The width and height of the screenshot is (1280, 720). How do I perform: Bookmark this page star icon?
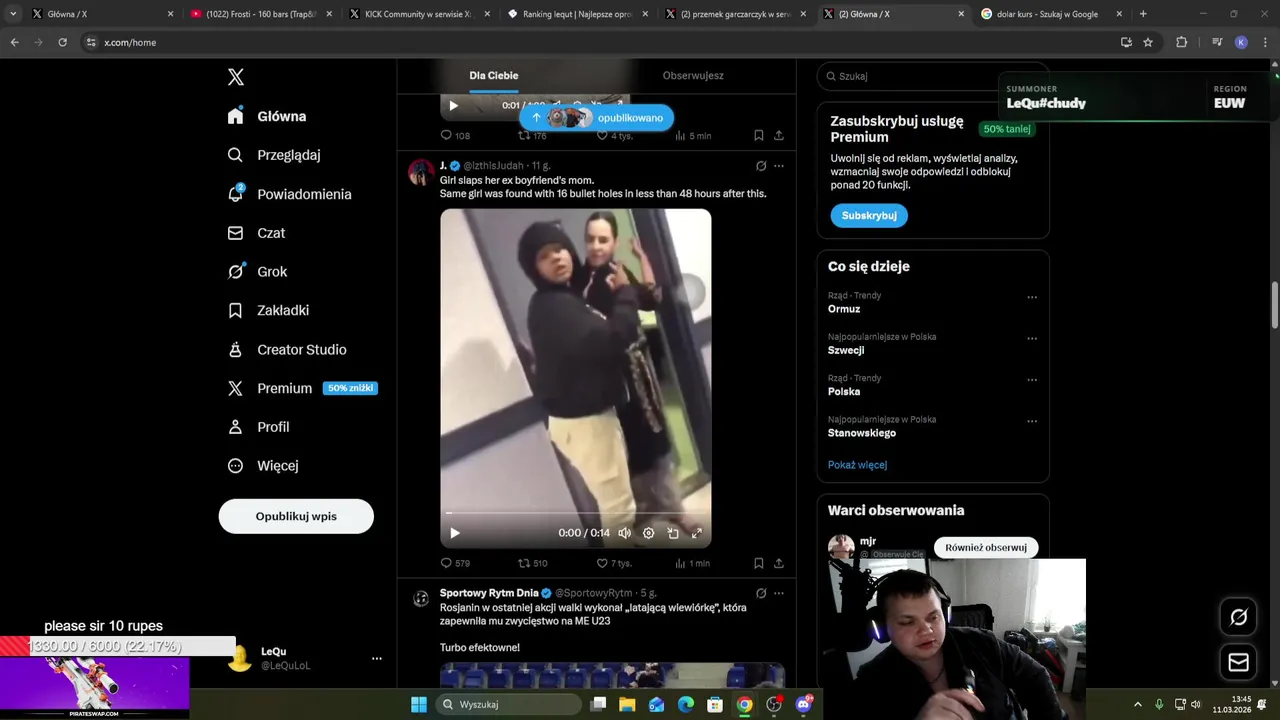[1148, 42]
